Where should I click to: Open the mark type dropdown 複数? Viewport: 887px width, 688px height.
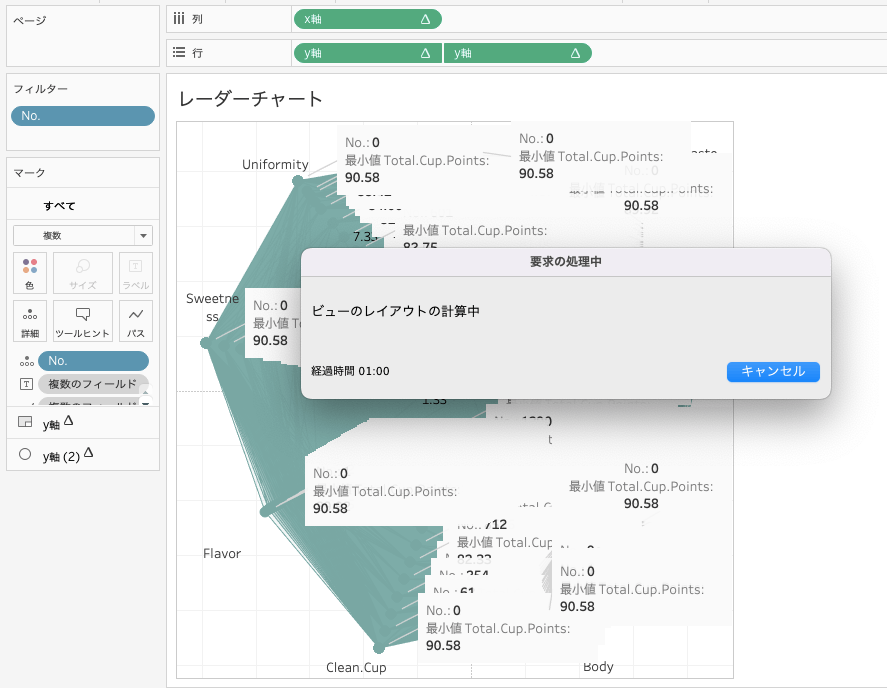pos(83,235)
